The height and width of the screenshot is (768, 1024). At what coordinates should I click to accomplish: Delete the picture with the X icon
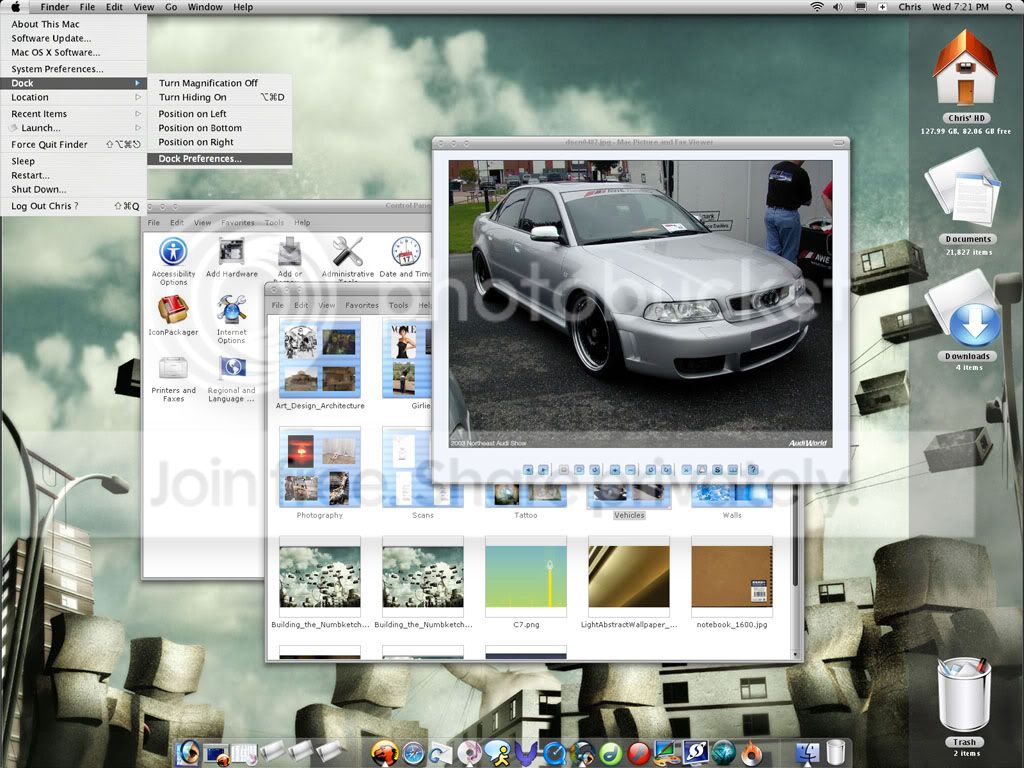(x=686, y=470)
